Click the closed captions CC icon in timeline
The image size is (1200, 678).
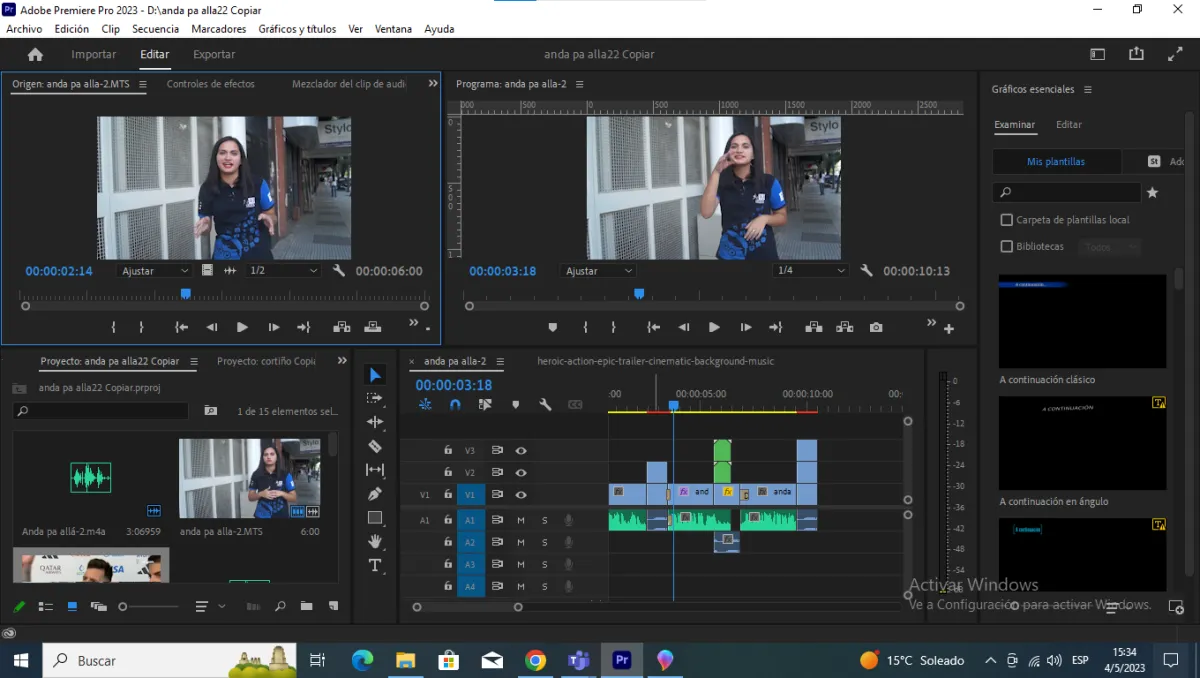coord(575,405)
